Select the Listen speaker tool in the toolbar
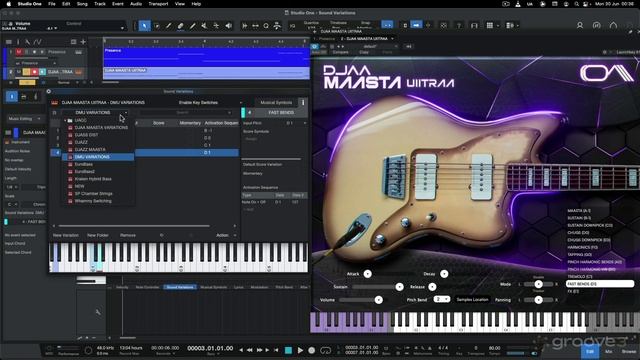Screen dimensions: 640x360 tap(228, 26)
